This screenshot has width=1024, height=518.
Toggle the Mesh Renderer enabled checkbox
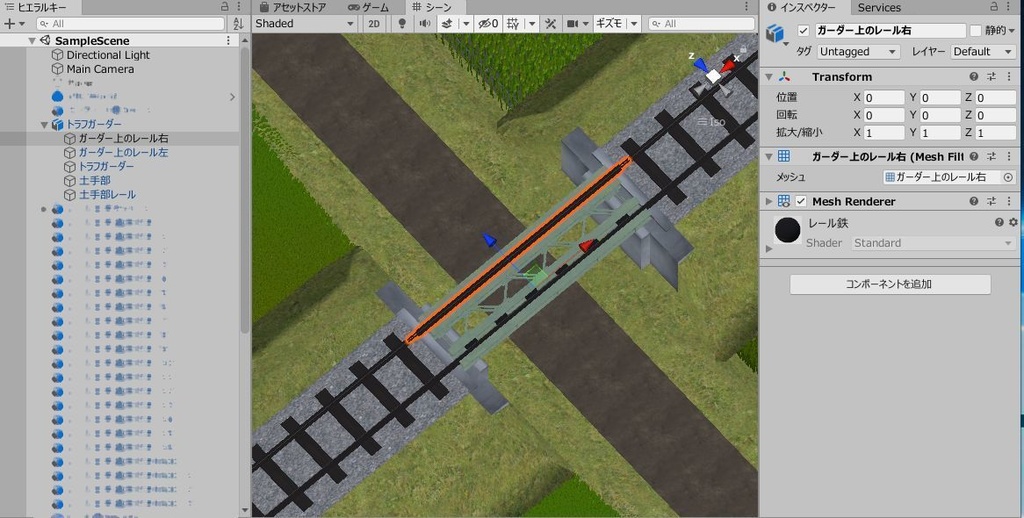click(801, 201)
